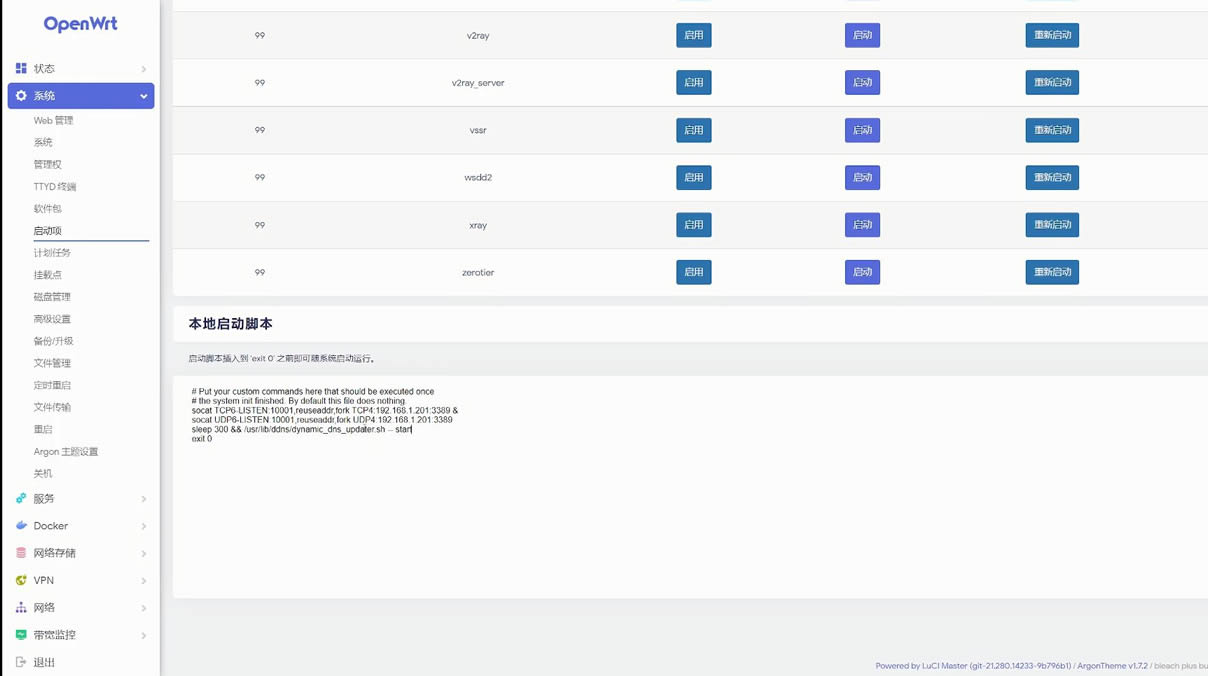Open the 关机 submenu item
1208x676 pixels.
(x=43, y=473)
